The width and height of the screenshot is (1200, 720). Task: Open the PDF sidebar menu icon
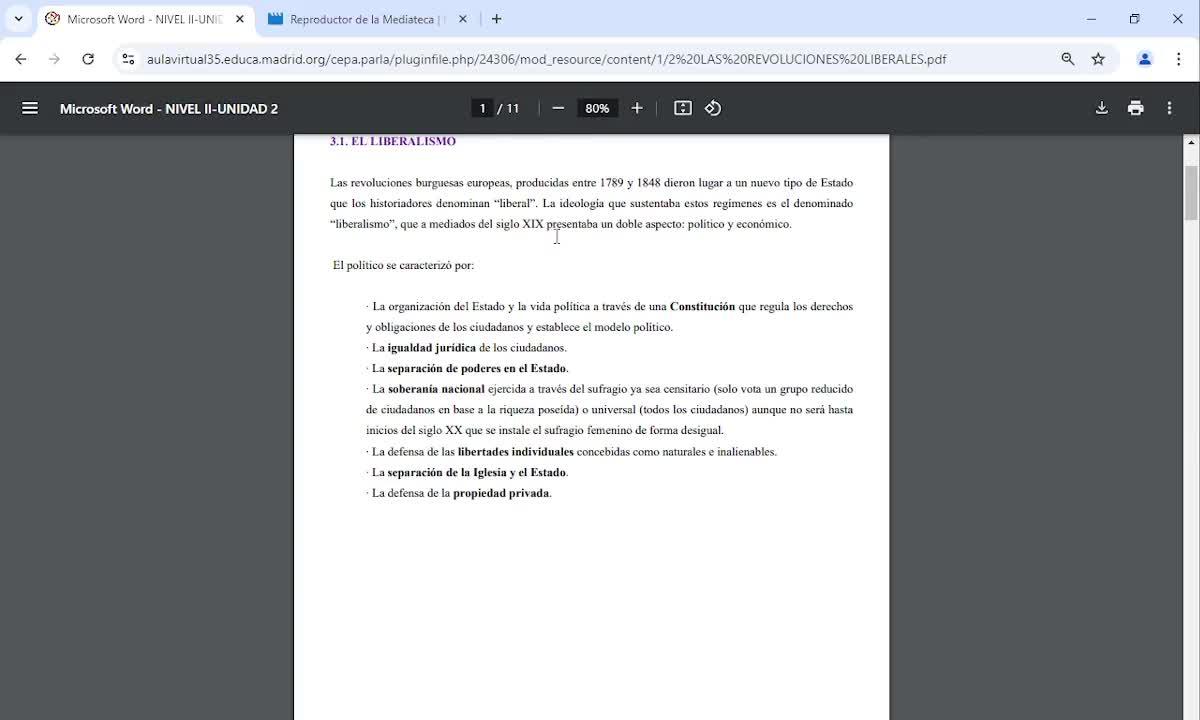pyautogui.click(x=30, y=108)
